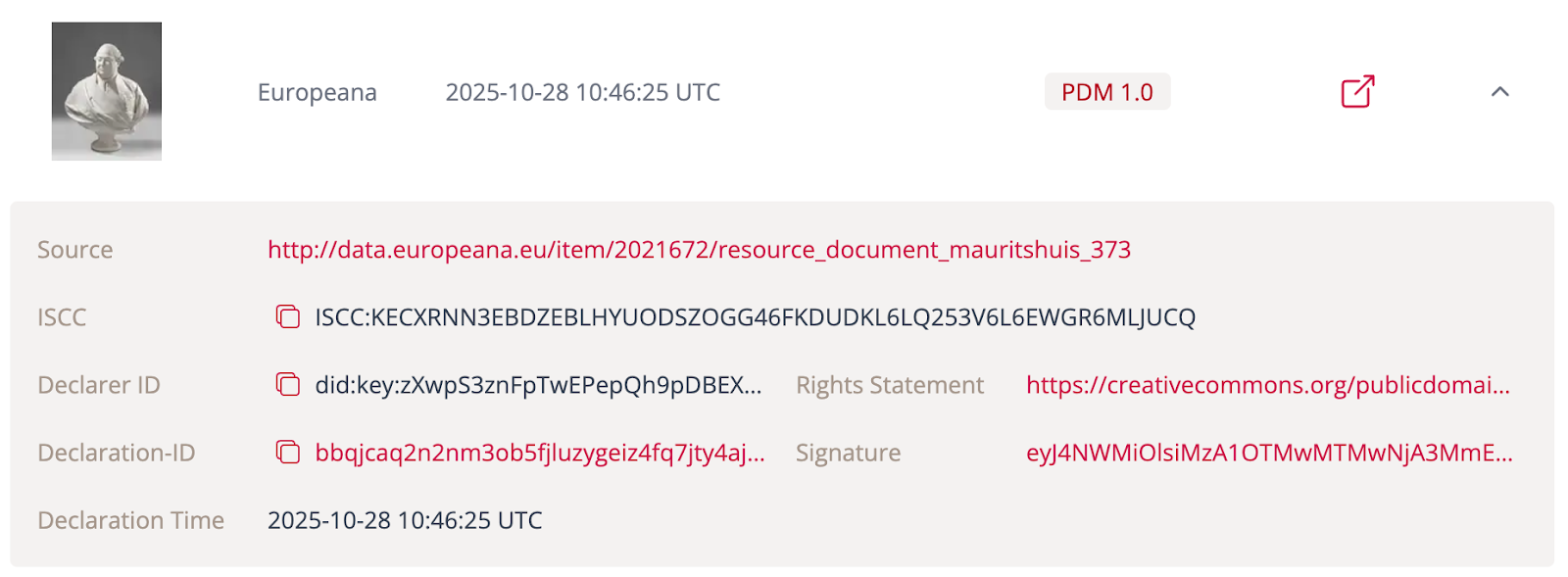The height and width of the screenshot is (577, 1568).
Task: Open the data.europeana.eu Source link
Action: (699, 250)
